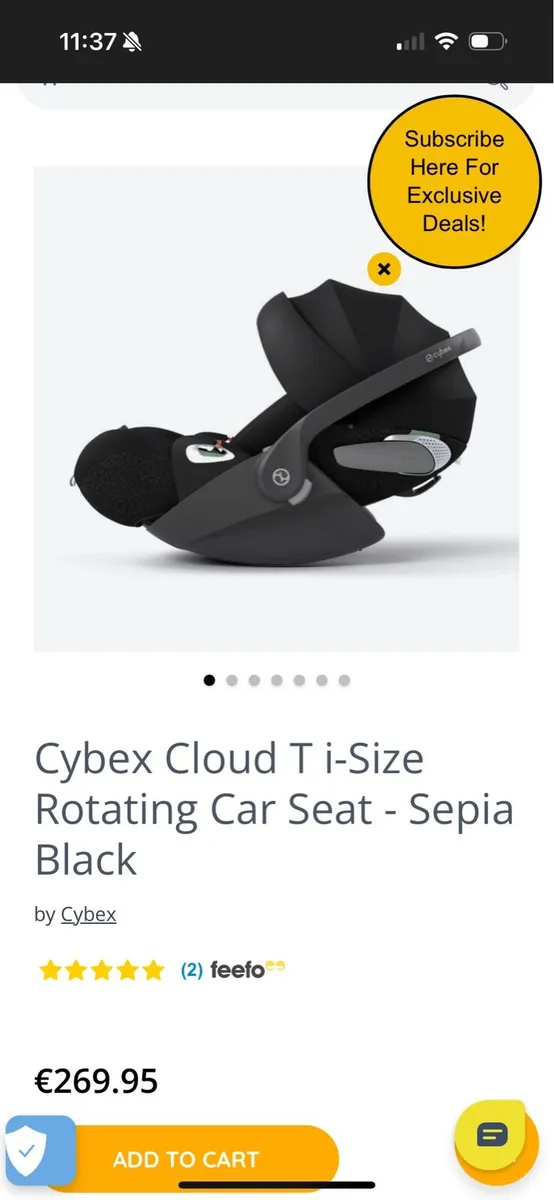Open the yellow chat support widget
Image resolution: width=554 pixels, height=1200 pixels.
(492, 1134)
